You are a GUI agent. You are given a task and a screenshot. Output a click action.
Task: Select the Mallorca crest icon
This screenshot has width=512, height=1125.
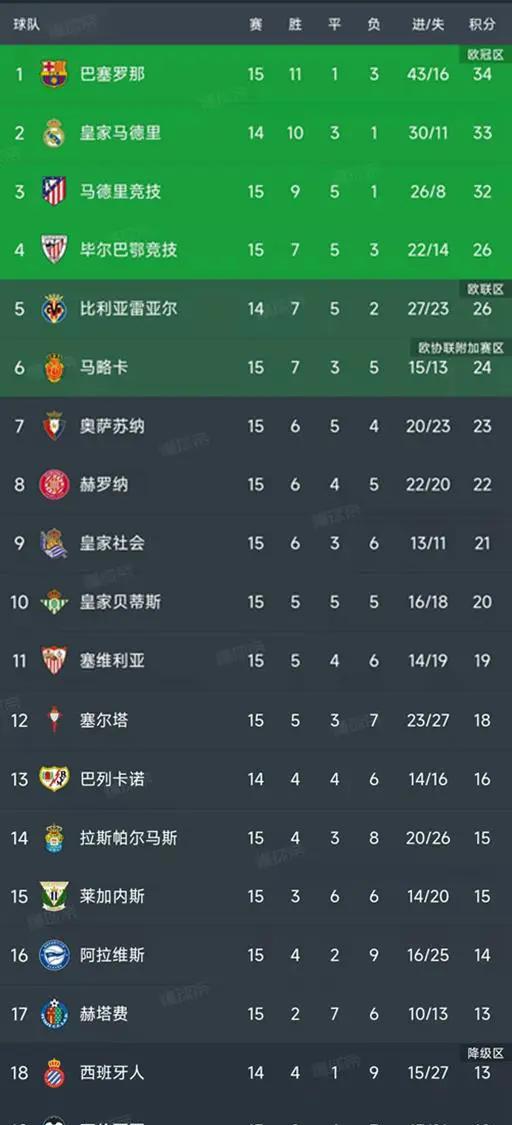(54, 367)
